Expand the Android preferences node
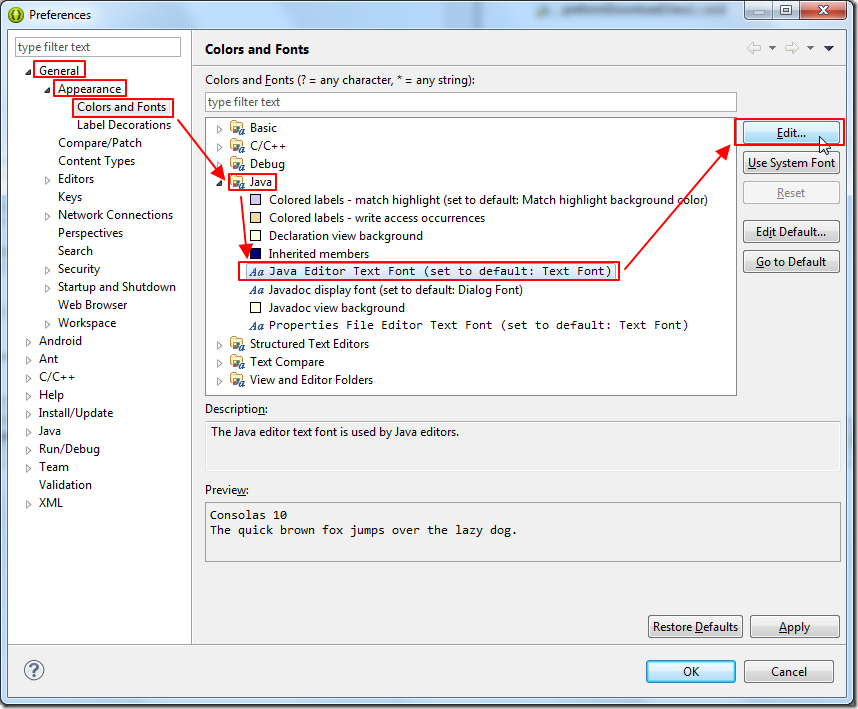This screenshot has height=709, width=858. click(28, 342)
